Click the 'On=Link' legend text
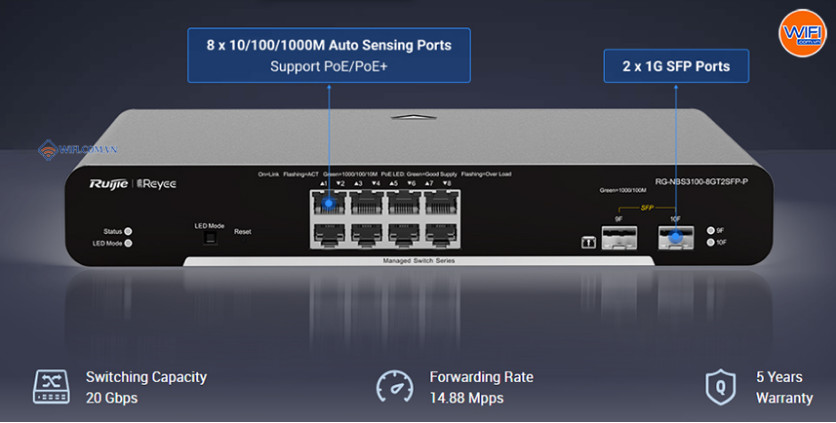The image size is (836, 423). [x=269, y=174]
